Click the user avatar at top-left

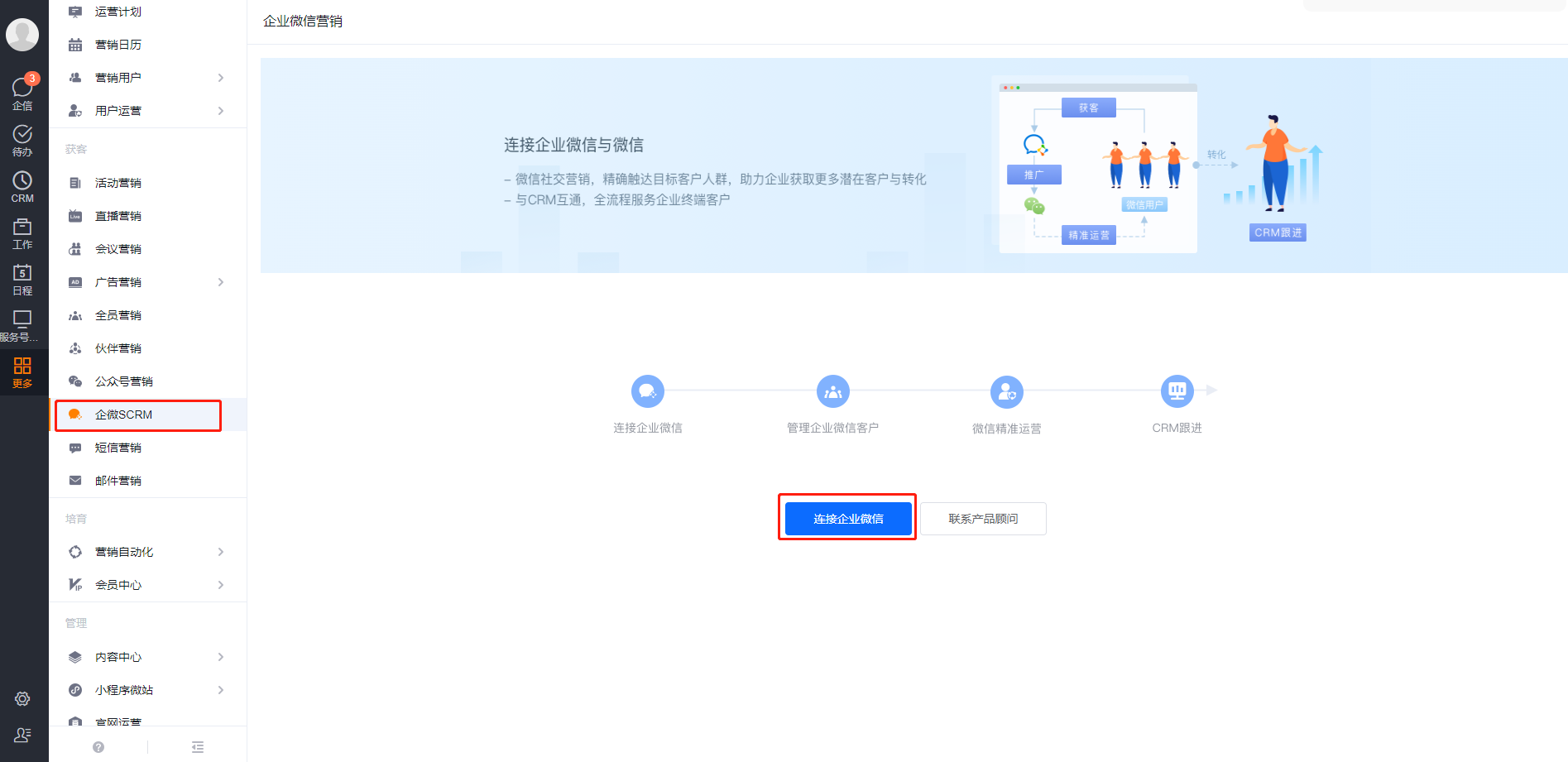point(22,35)
